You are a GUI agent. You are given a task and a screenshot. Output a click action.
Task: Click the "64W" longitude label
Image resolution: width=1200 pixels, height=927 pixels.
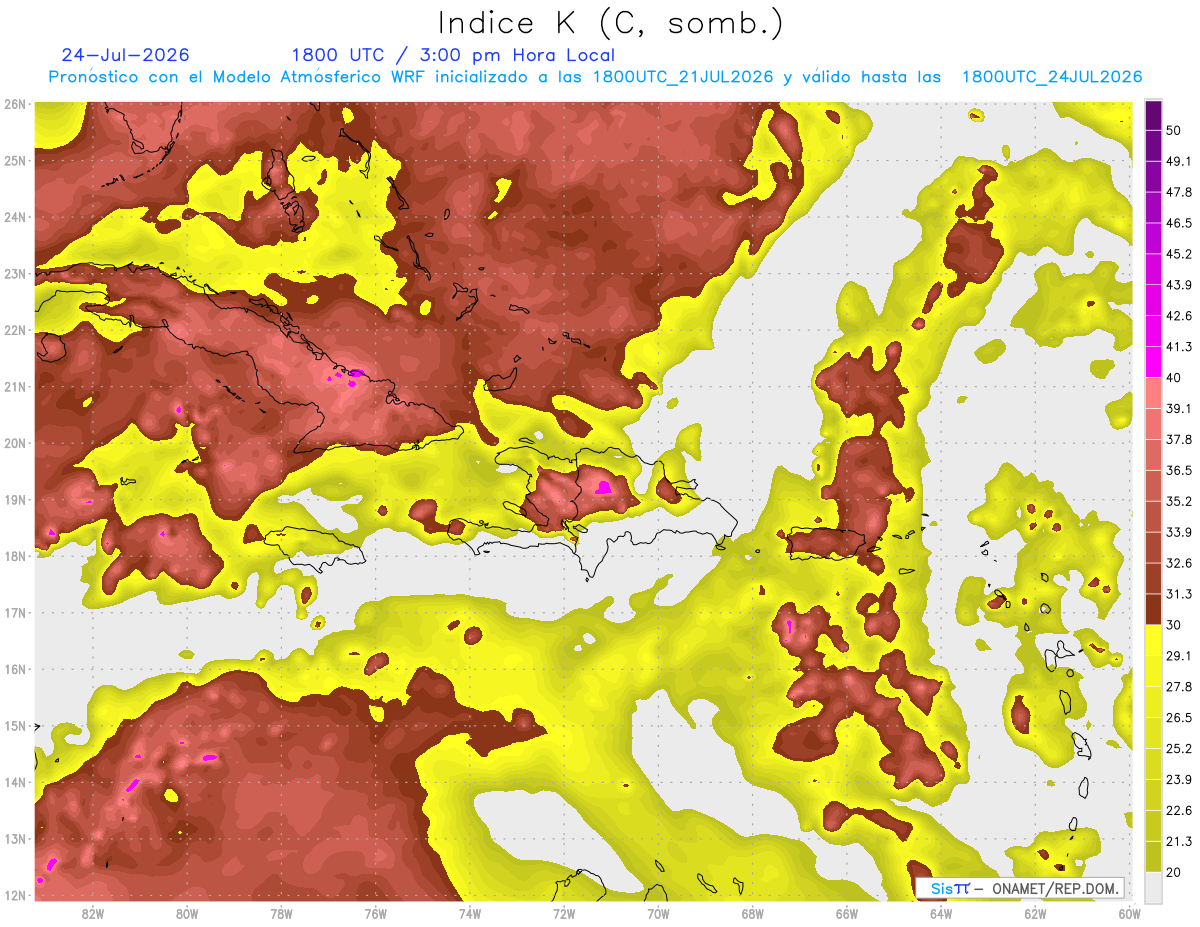click(x=941, y=913)
